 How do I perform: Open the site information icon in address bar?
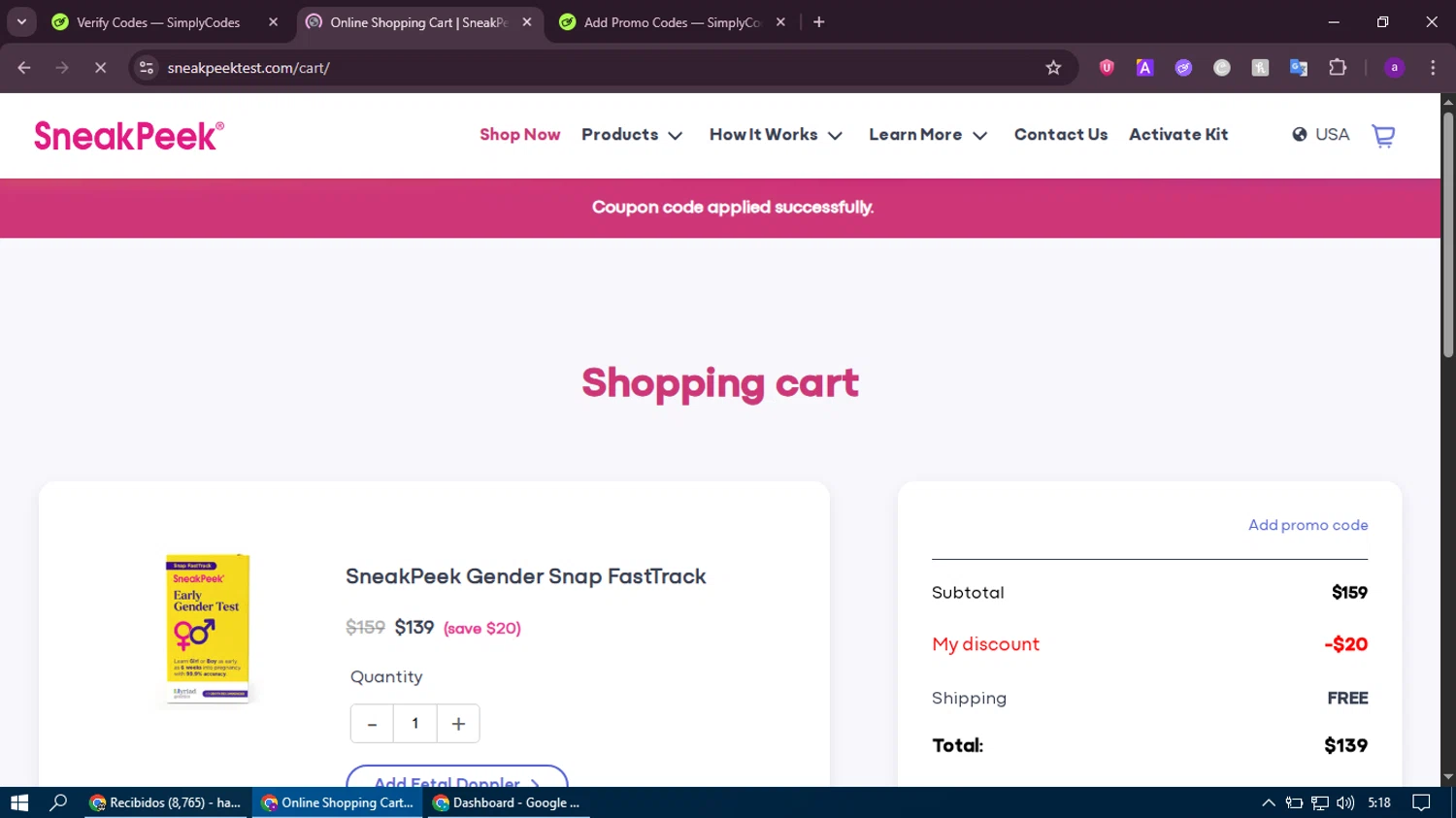point(147,68)
